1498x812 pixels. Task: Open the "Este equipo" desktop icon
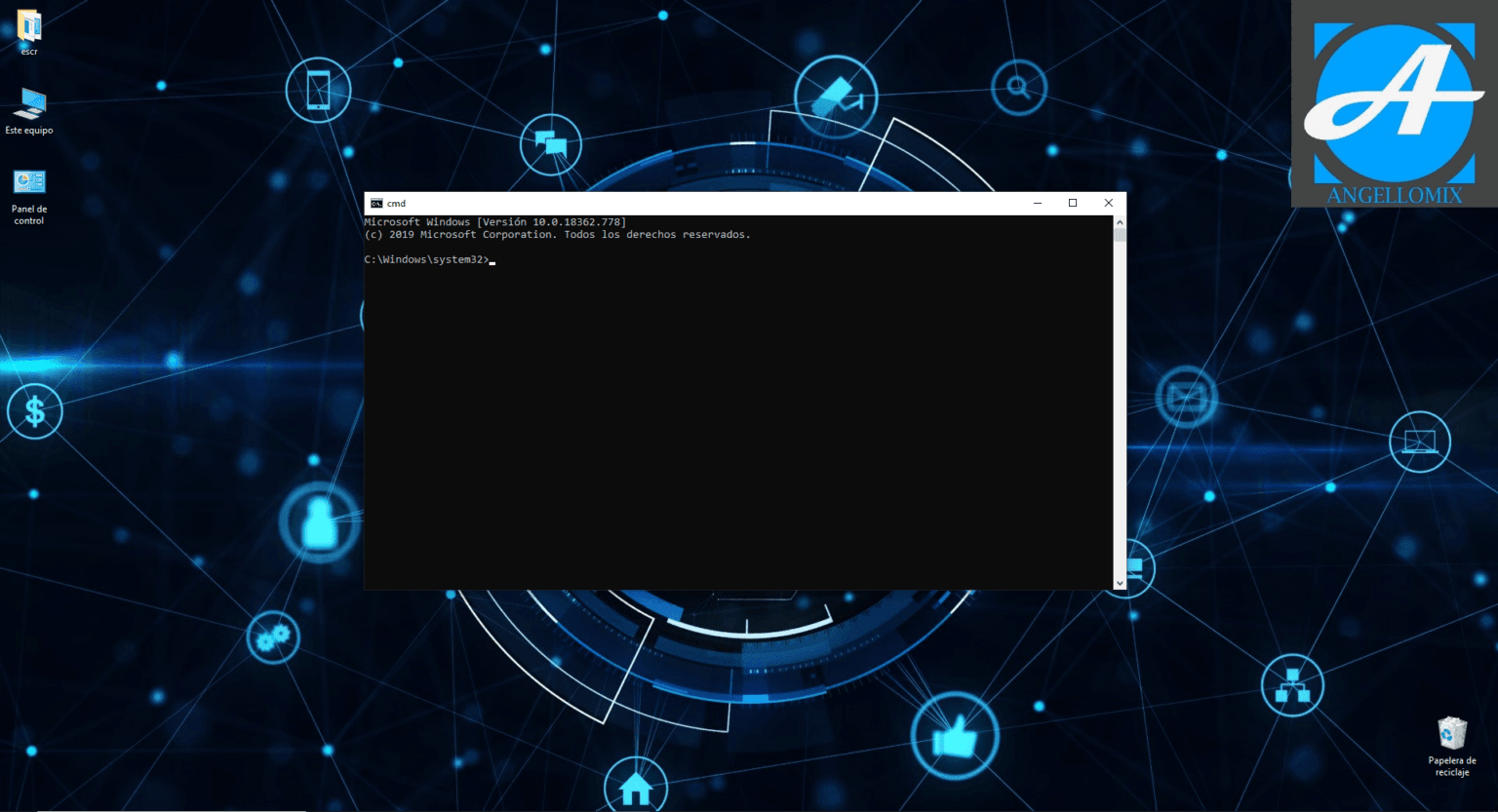click(x=28, y=107)
